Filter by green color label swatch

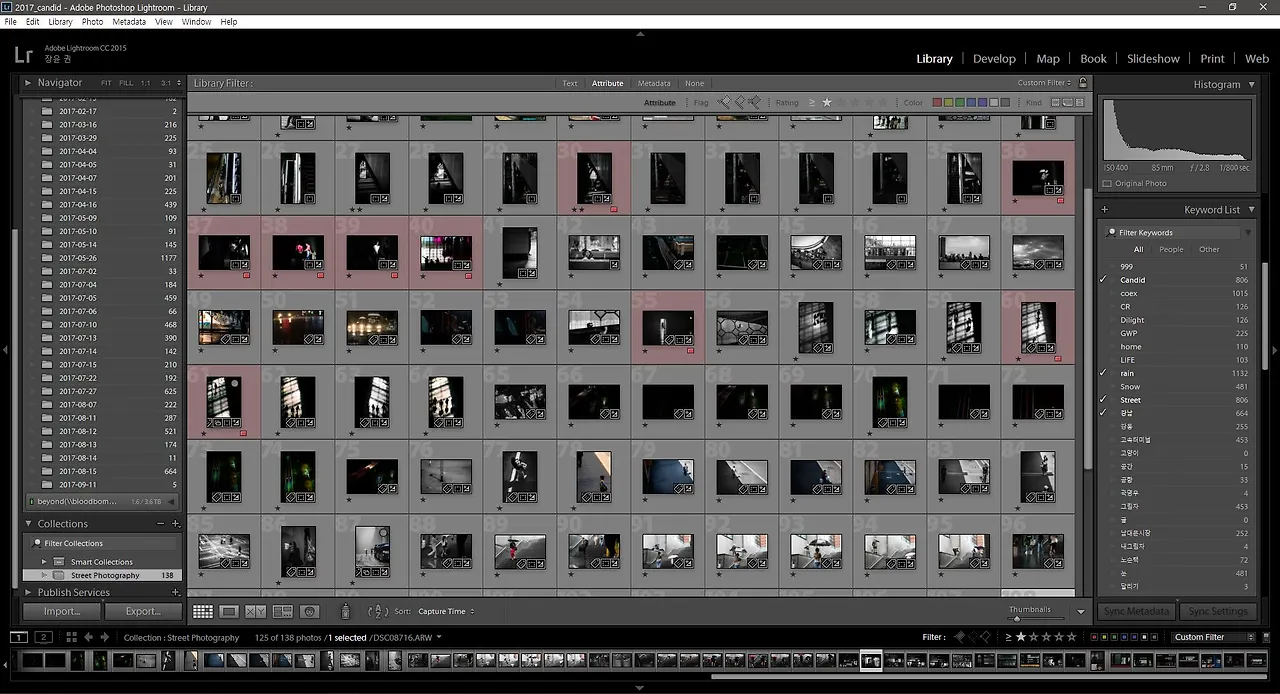(x=960, y=102)
